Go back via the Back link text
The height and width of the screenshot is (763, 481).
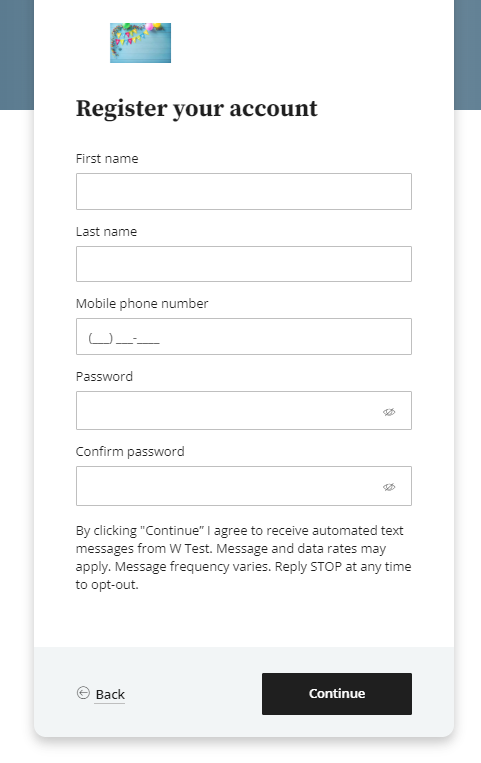point(110,694)
